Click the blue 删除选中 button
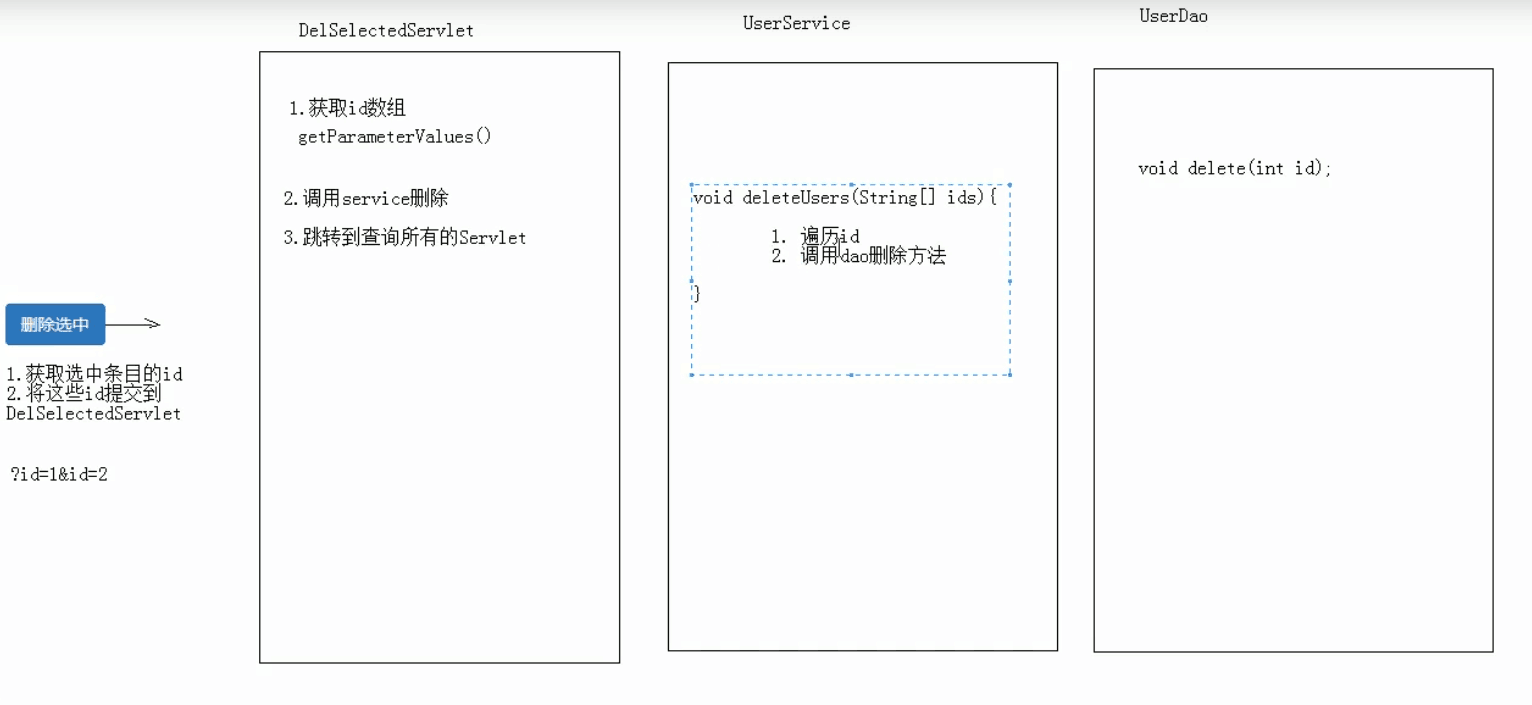 pyautogui.click(x=54, y=323)
